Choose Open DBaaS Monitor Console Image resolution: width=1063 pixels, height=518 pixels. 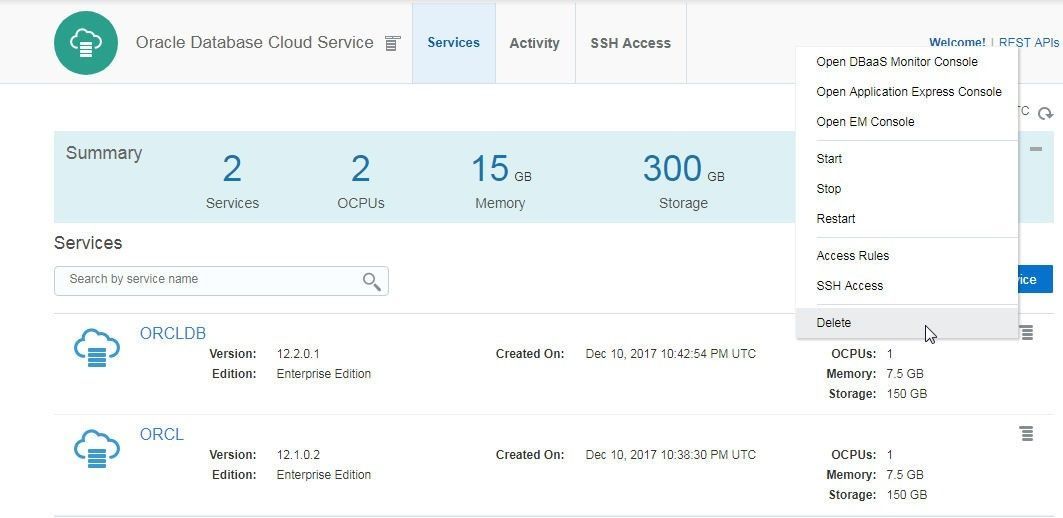pyautogui.click(x=906, y=62)
